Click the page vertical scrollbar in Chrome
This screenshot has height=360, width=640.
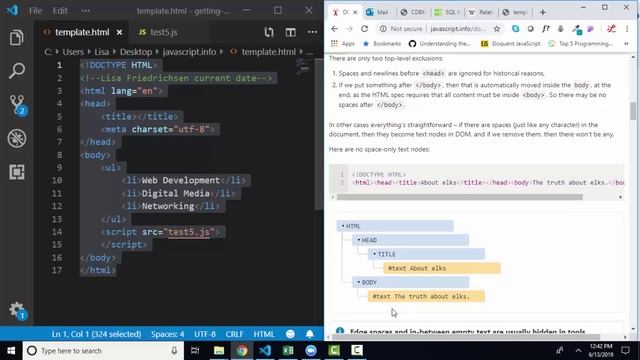(633, 111)
